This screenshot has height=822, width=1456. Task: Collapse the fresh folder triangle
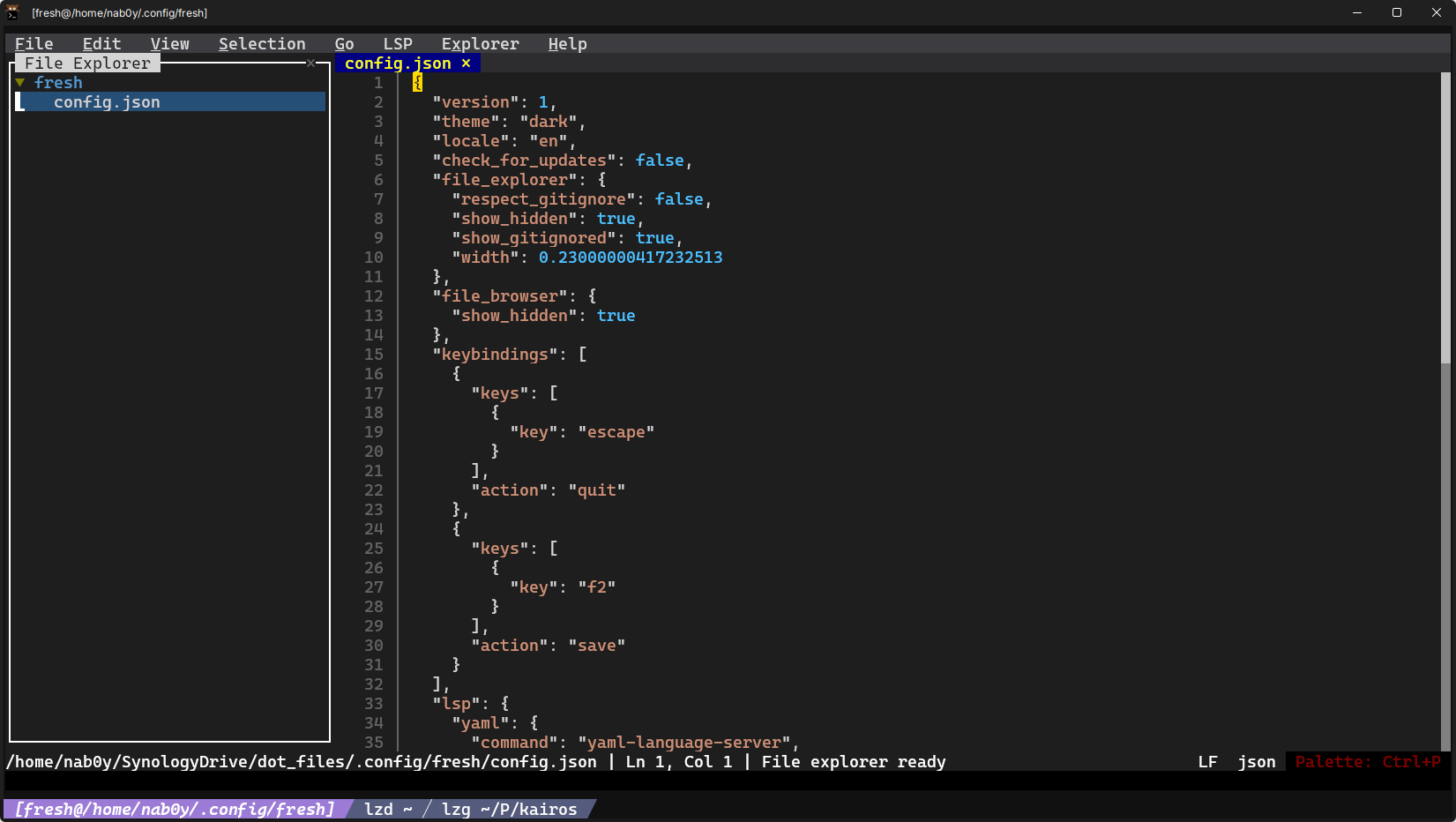coord(19,83)
